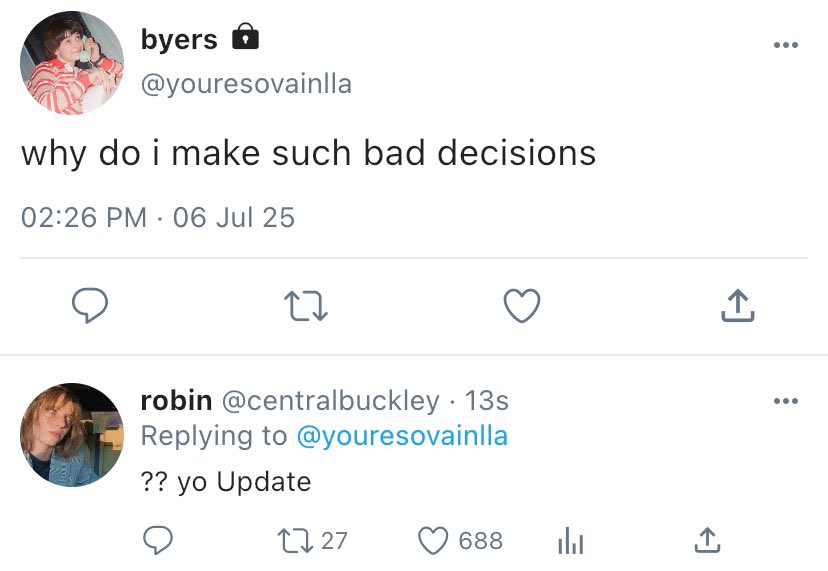Viewport: 828px width, 571px height.
Task: Retweet the bad decisions tweet
Action: coord(306,306)
